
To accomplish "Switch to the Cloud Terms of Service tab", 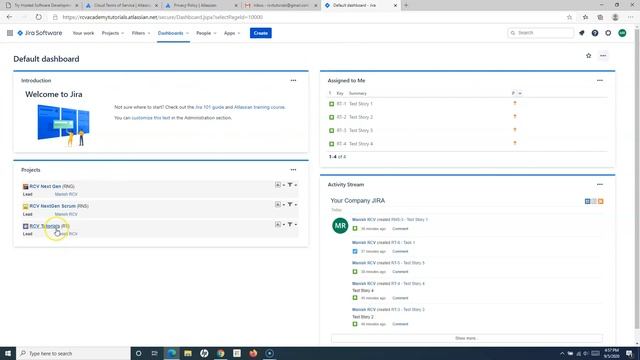I will click(121, 5).
